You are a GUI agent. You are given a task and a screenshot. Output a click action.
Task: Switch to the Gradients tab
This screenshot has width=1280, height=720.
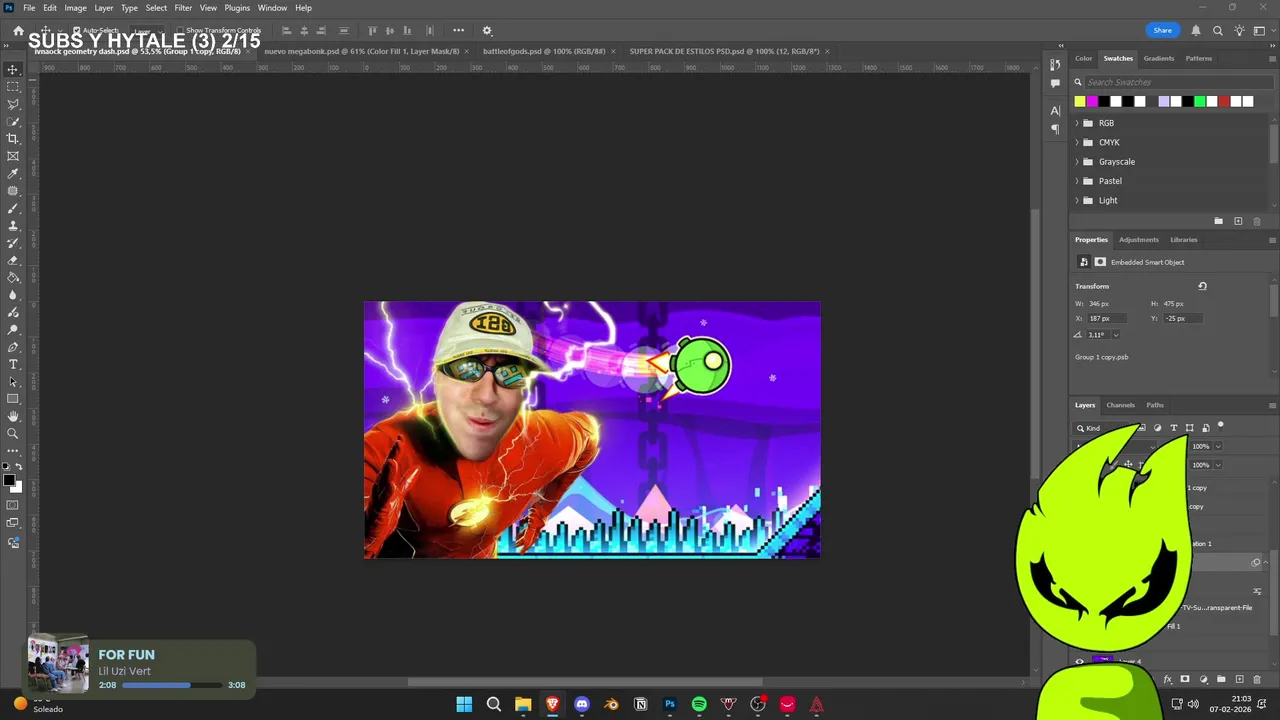(1159, 58)
